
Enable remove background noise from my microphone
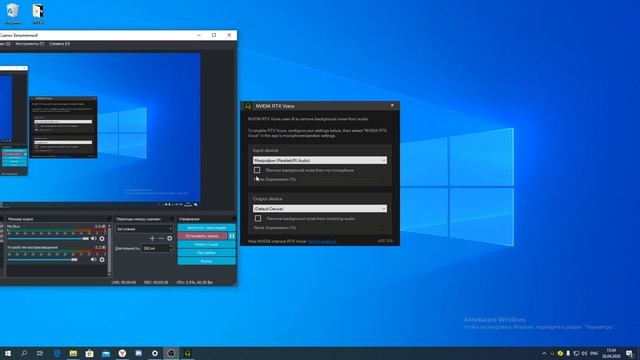click(257, 170)
